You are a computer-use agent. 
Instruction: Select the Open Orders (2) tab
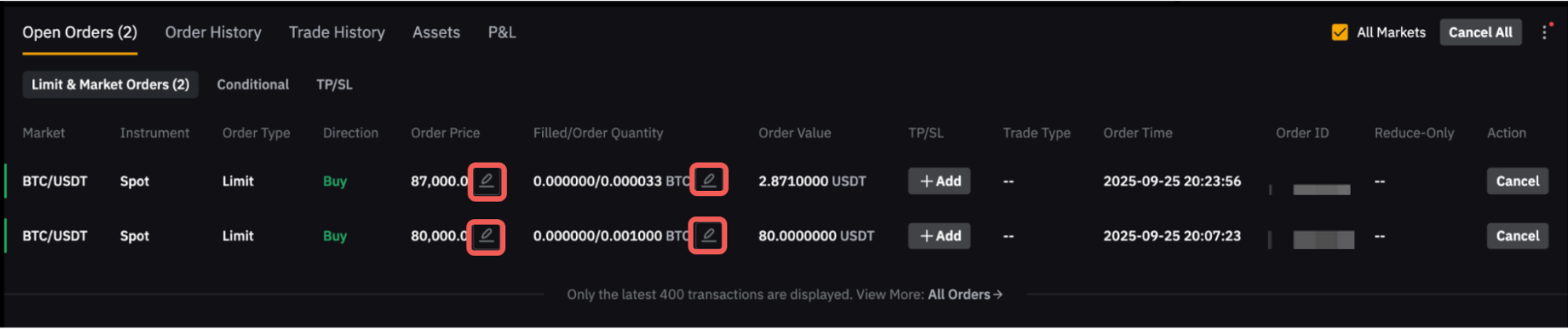coord(80,32)
